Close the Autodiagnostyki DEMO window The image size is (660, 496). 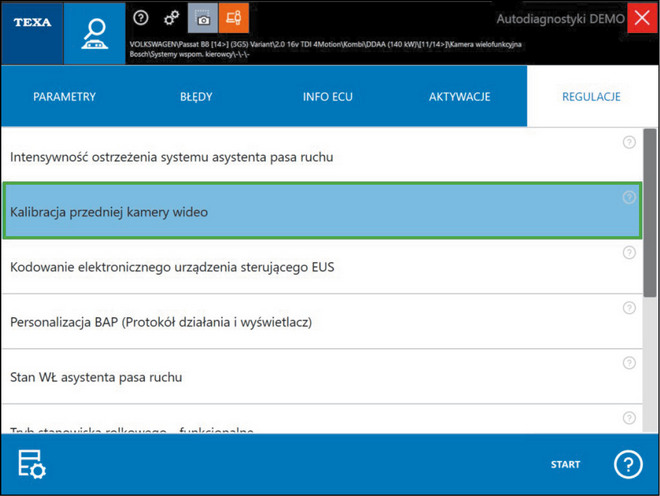[x=642, y=18]
